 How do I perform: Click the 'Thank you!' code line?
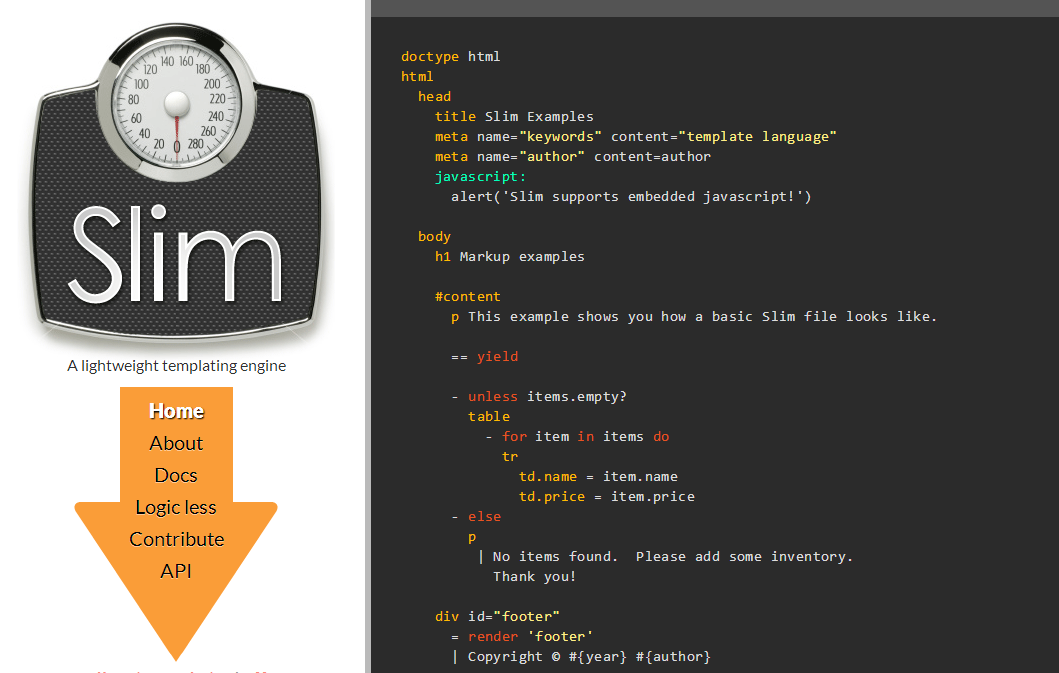coord(534,577)
